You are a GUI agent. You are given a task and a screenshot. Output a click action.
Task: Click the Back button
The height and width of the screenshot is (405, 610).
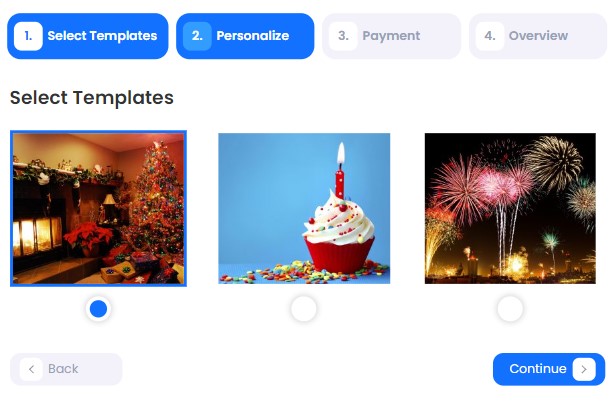pos(66,369)
